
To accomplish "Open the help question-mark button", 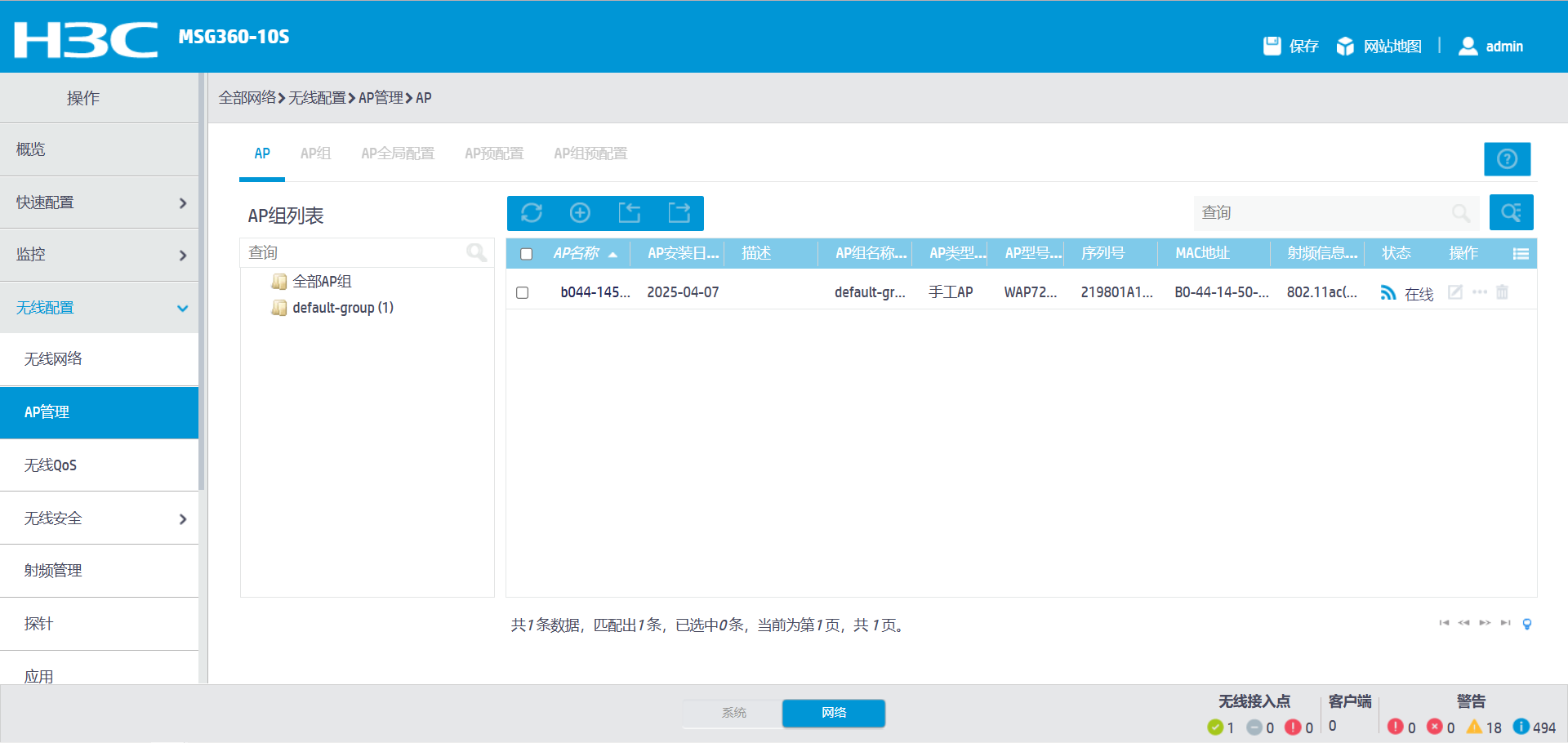I will pos(1507,158).
